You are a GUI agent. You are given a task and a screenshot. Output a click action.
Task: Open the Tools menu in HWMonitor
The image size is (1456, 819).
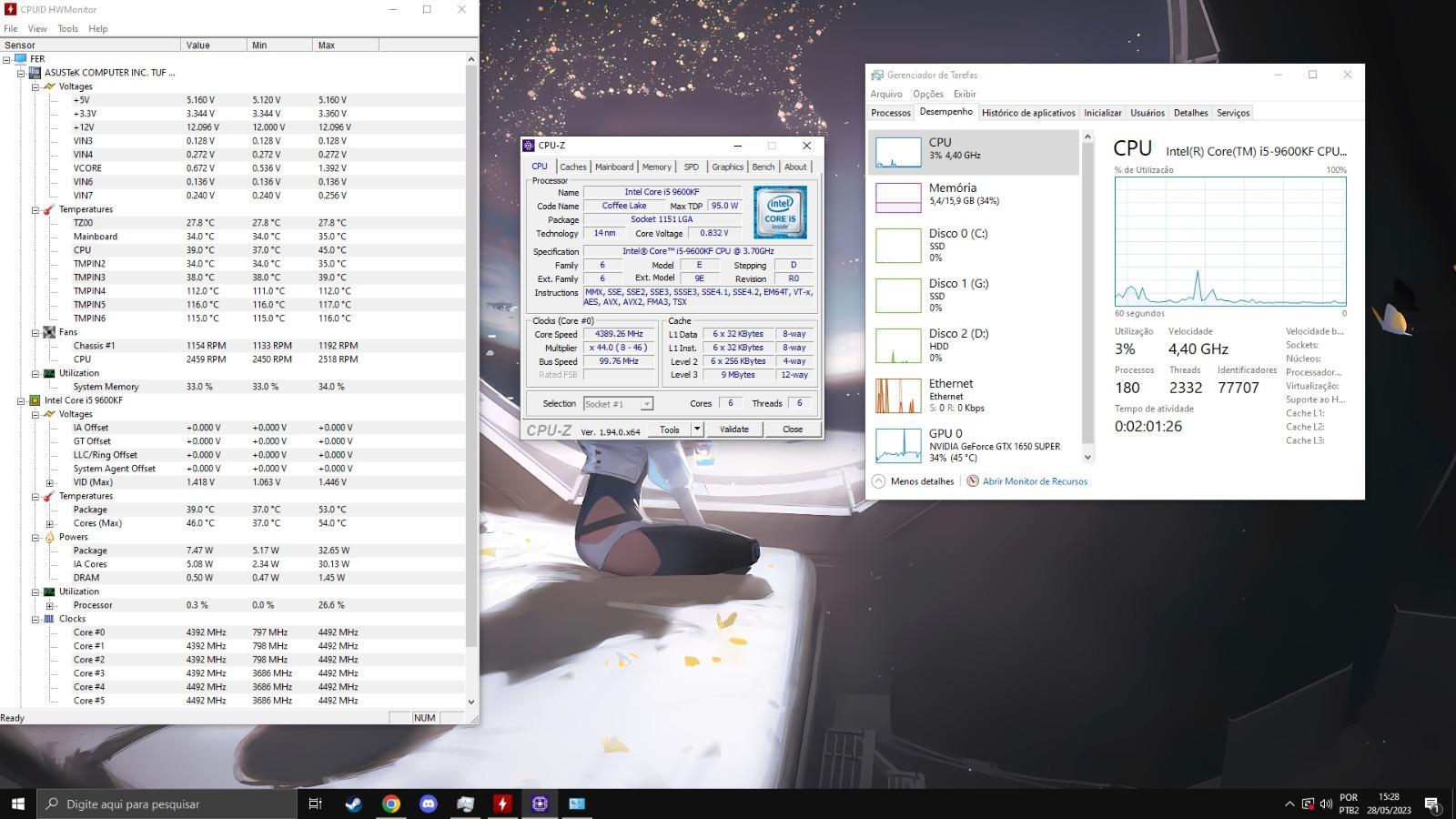coord(68,28)
